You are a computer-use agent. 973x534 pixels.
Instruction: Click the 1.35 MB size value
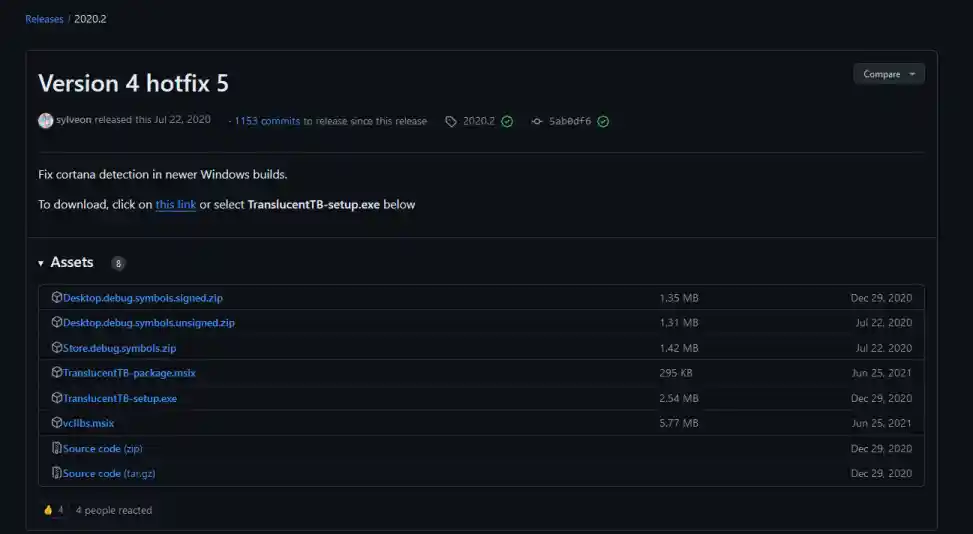pos(679,298)
